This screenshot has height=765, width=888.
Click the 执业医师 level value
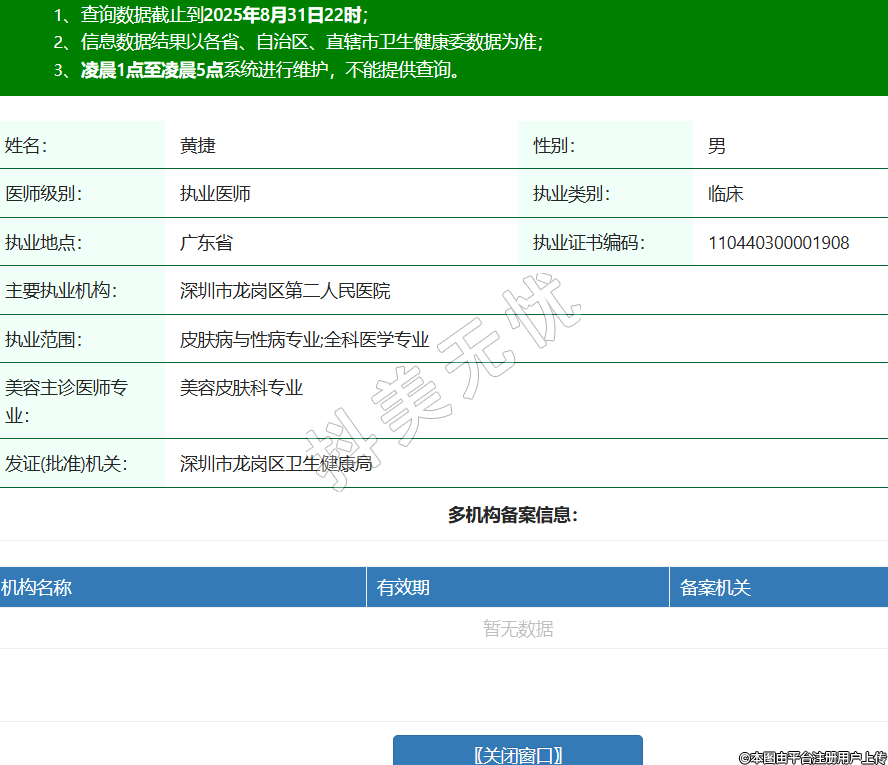[215, 194]
